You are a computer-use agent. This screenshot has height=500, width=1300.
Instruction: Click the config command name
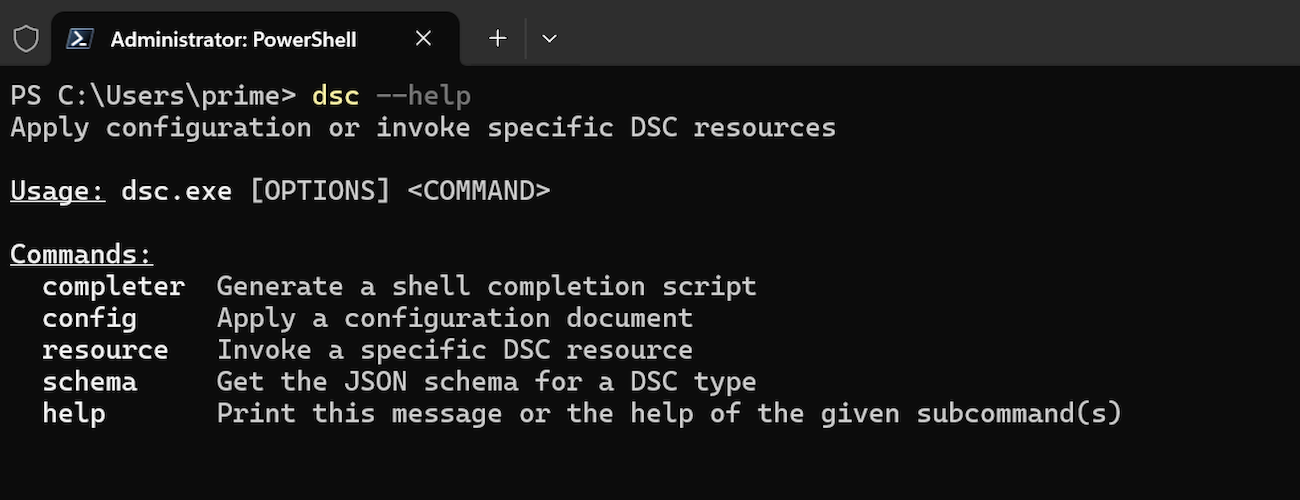click(89, 318)
